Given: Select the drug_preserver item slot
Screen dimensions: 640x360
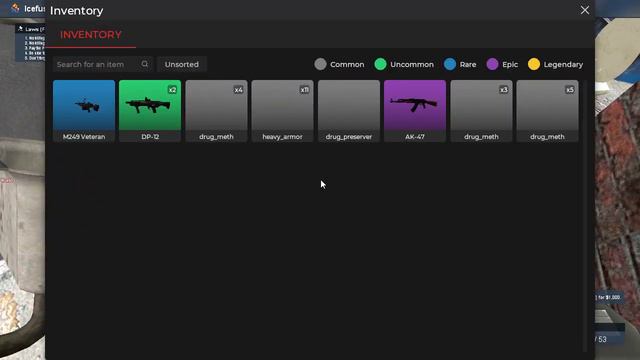Looking at the screenshot, I should pyautogui.click(x=349, y=111).
